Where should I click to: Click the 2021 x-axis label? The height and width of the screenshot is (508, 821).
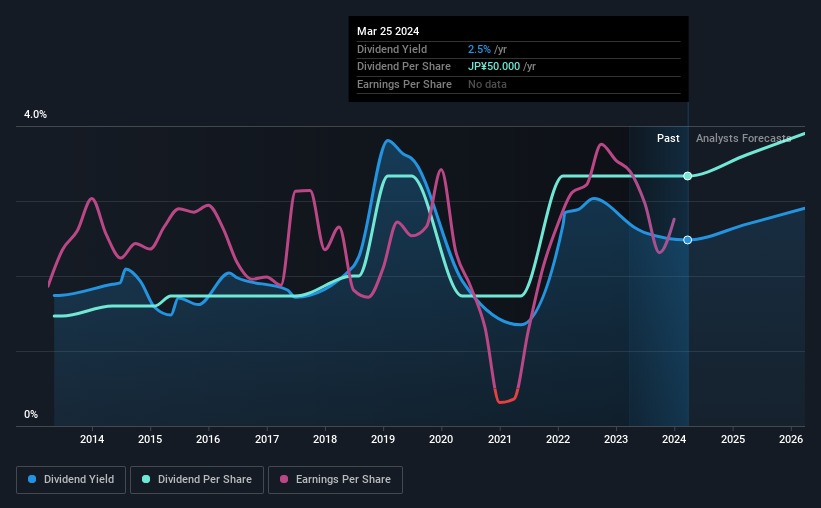tap(500, 439)
